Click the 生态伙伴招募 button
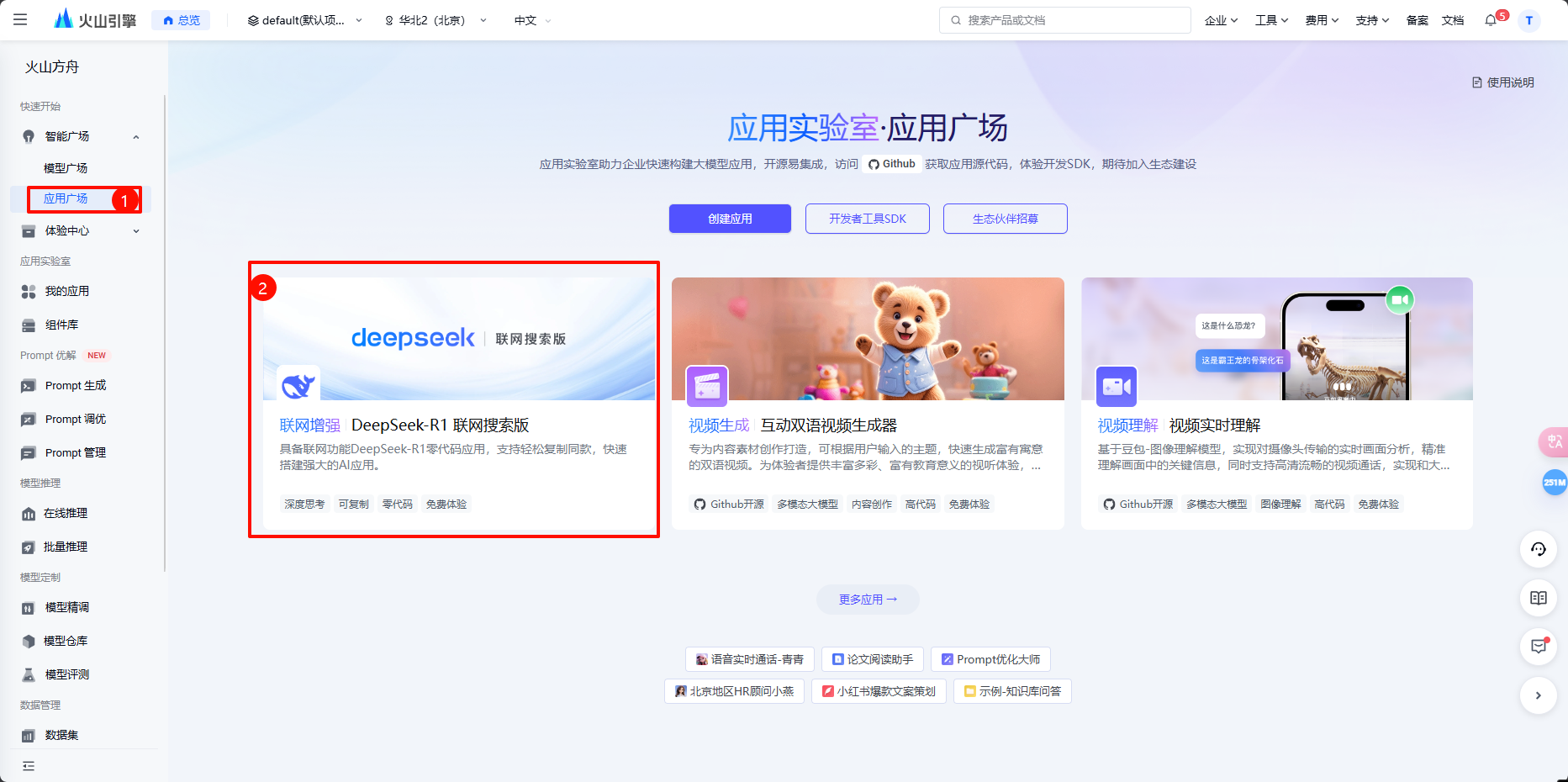This screenshot has width=1568, height=782. click(1006, 219)
